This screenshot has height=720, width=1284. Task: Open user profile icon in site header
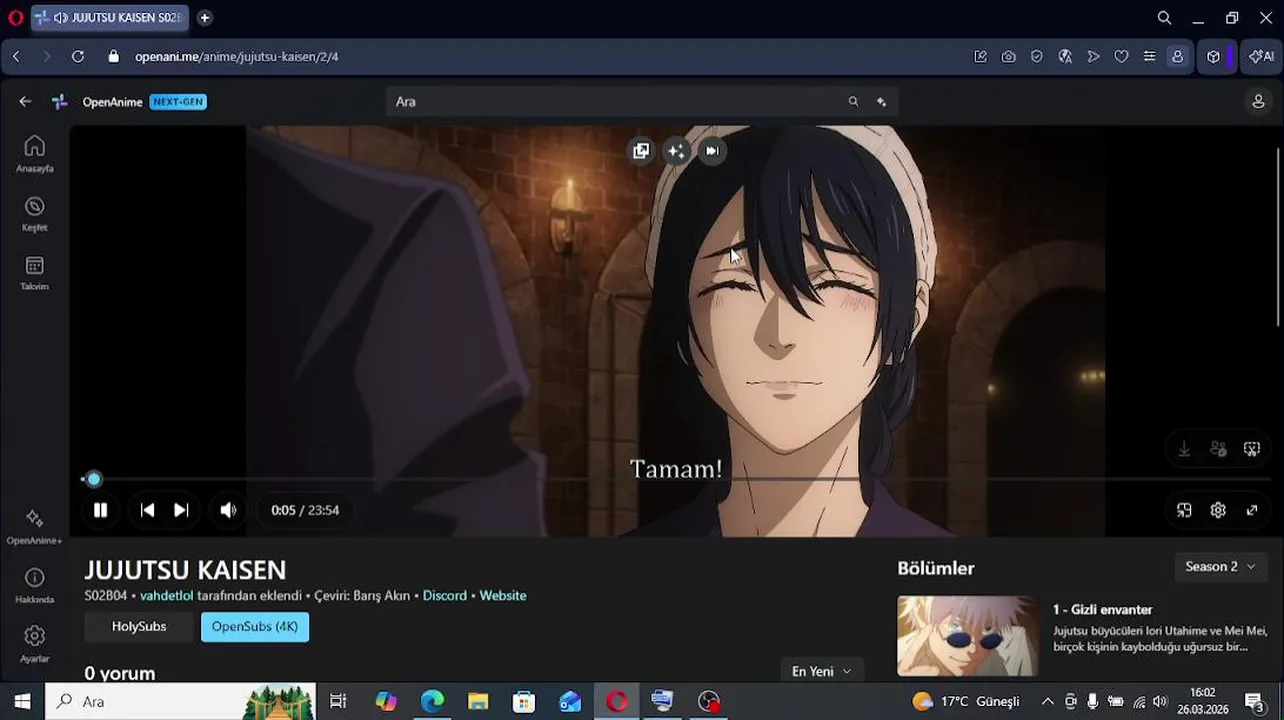click(1258, 101)
